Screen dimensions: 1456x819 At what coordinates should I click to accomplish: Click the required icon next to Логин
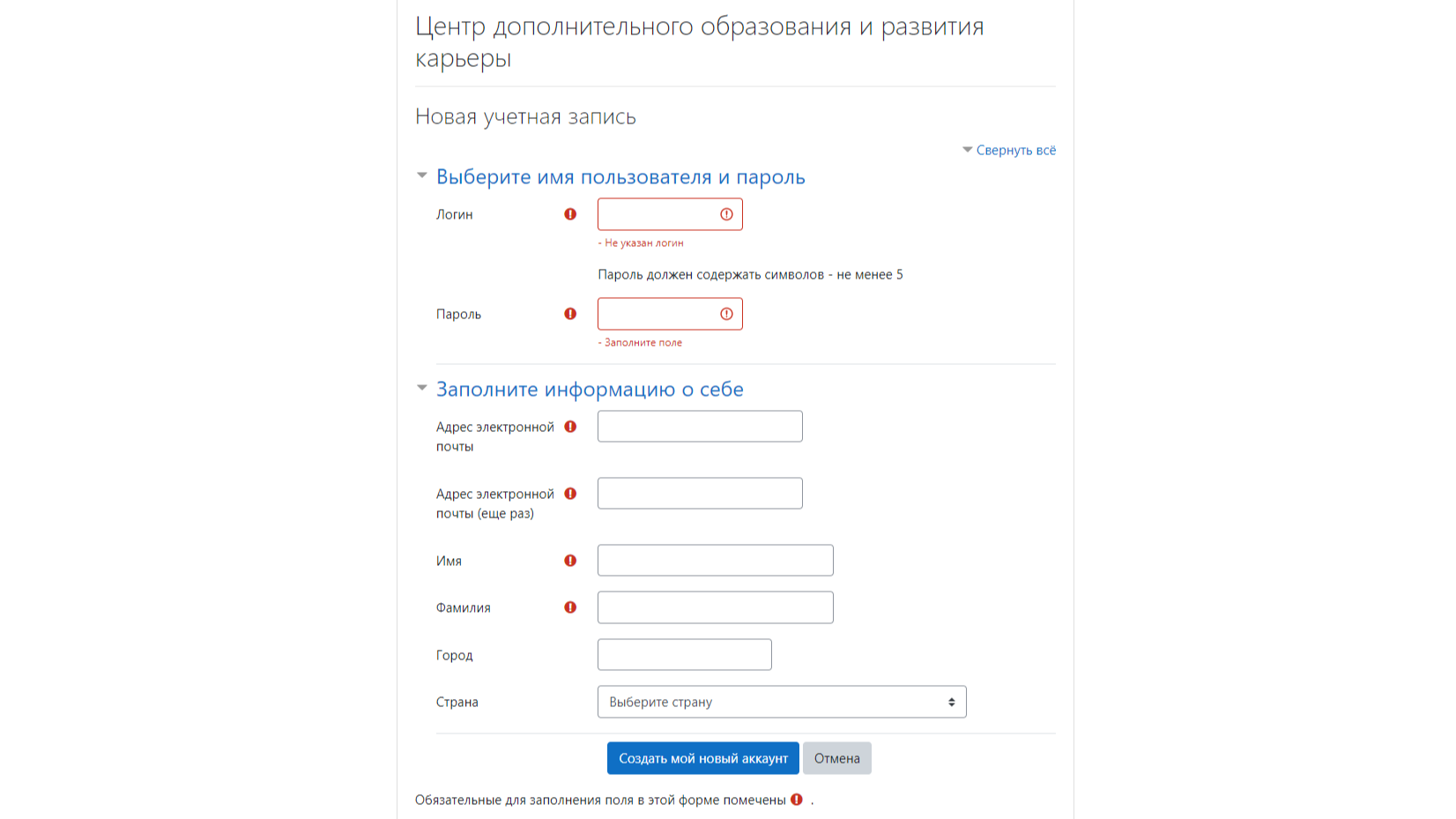pyautogui.click(x=570, y=214)
